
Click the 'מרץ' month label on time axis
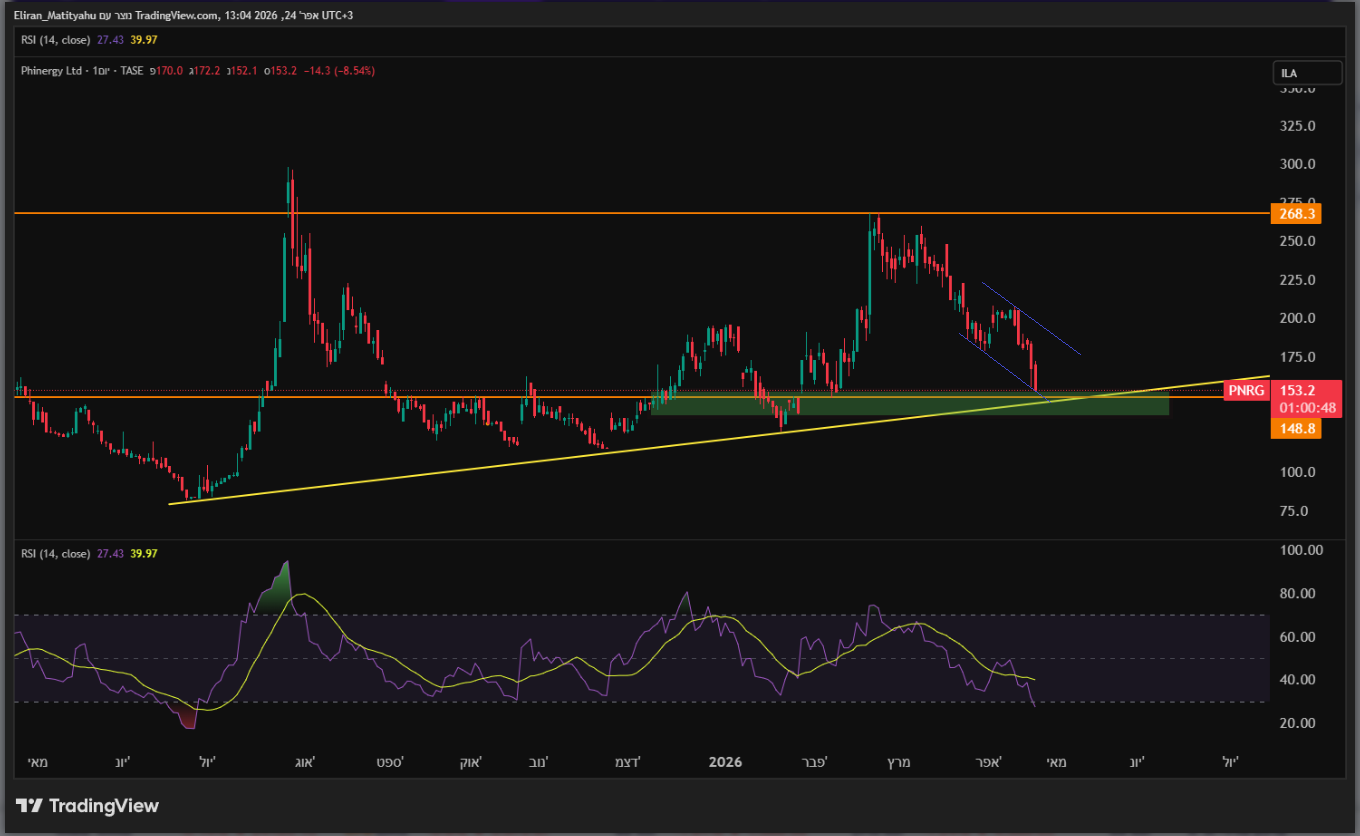[894, 762]
